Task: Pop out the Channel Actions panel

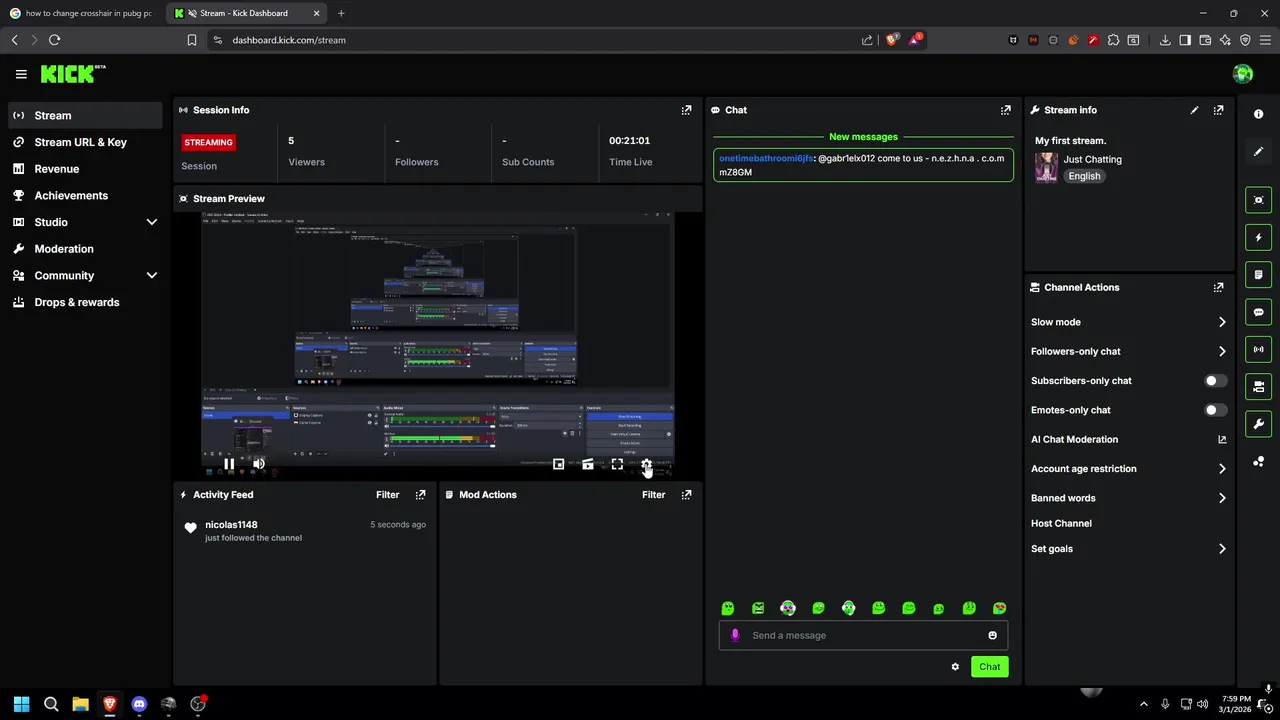Action: [1218, 287]
